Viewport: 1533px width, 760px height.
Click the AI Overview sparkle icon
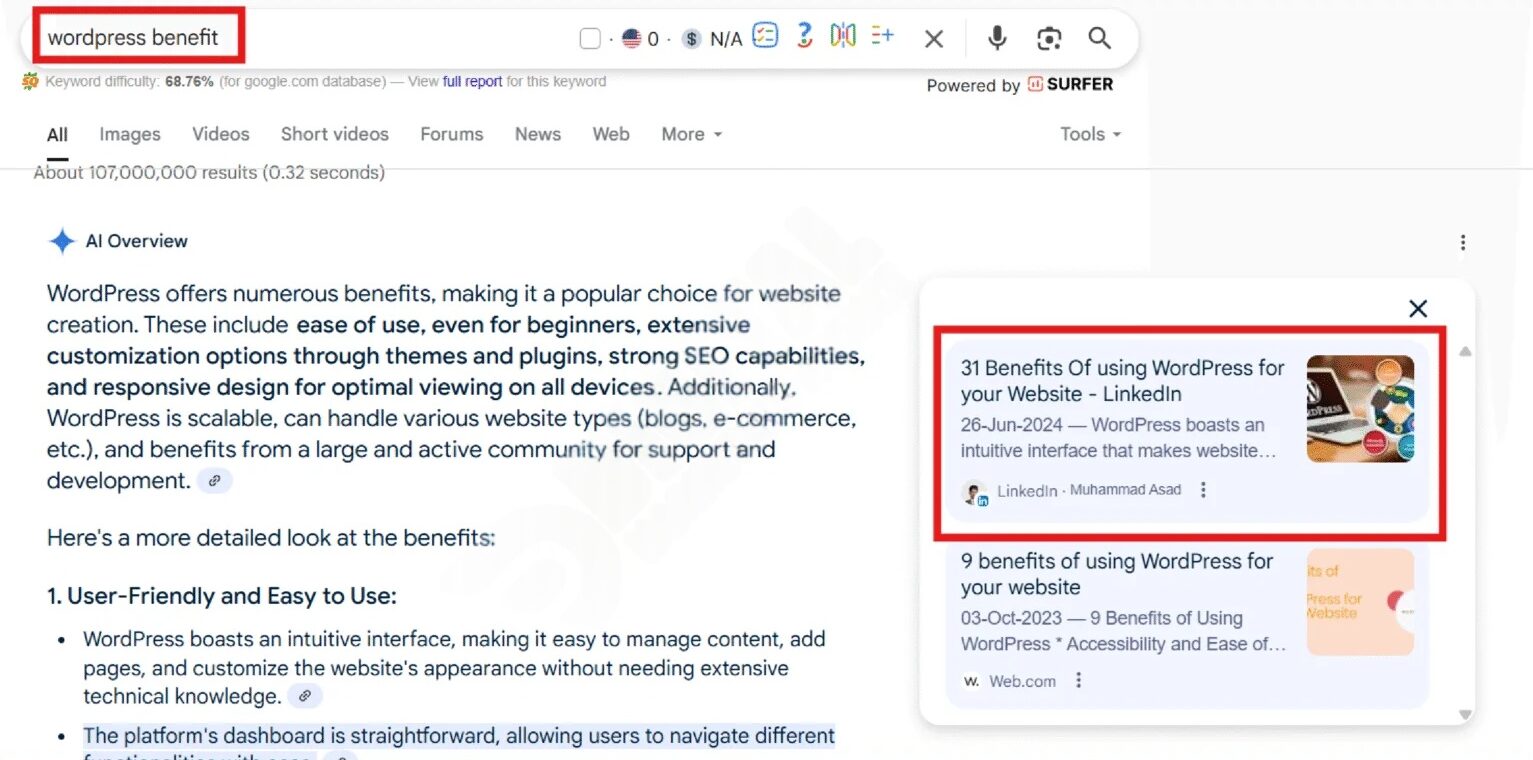click(x=61, y=241)
